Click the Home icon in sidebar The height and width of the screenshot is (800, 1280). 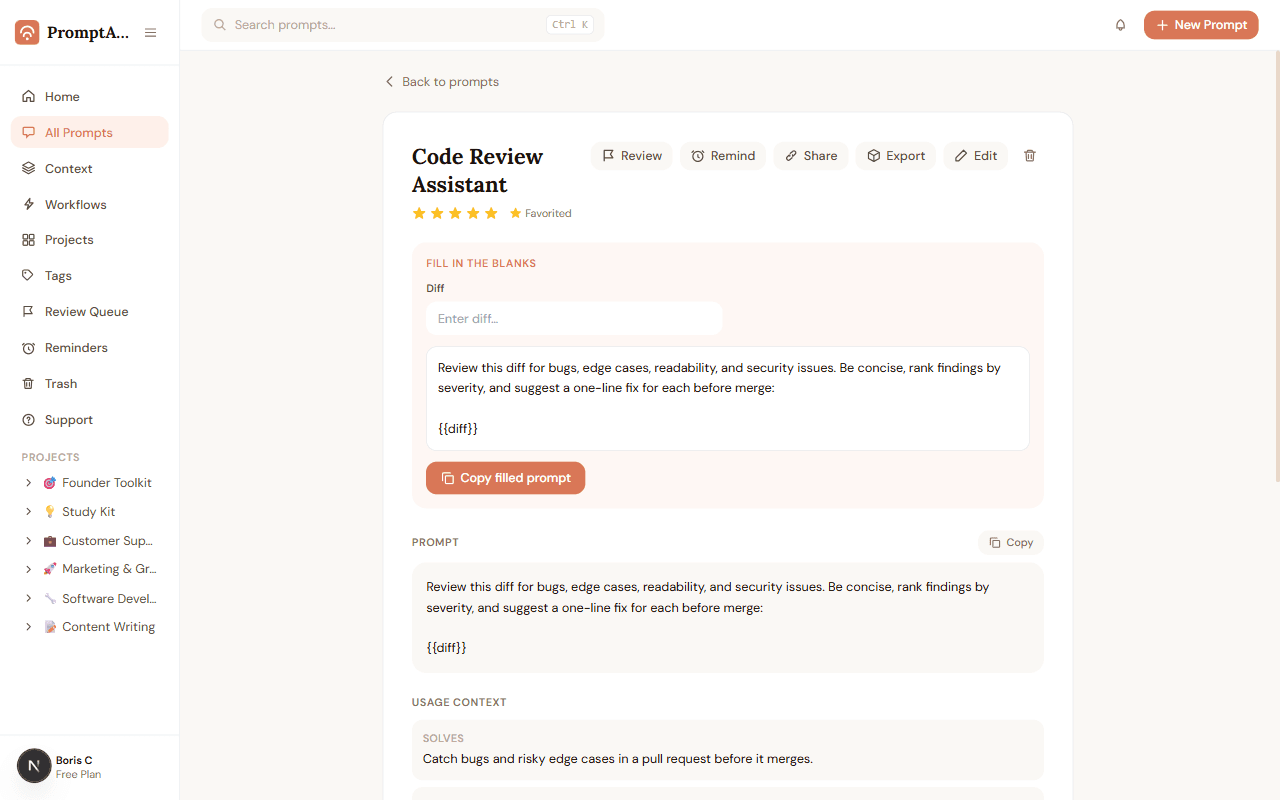click(x=28, y=97)
